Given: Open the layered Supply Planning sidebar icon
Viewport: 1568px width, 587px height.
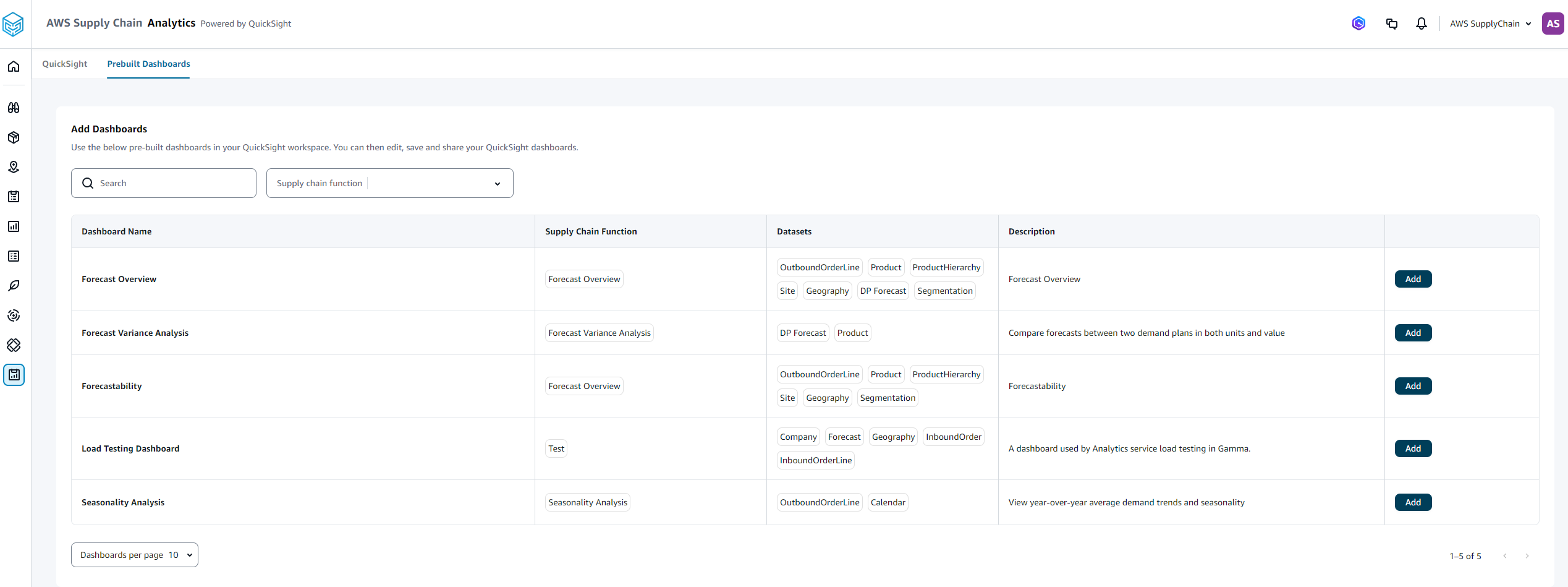Looking at the screenshot, I should [x=14, y=345].
